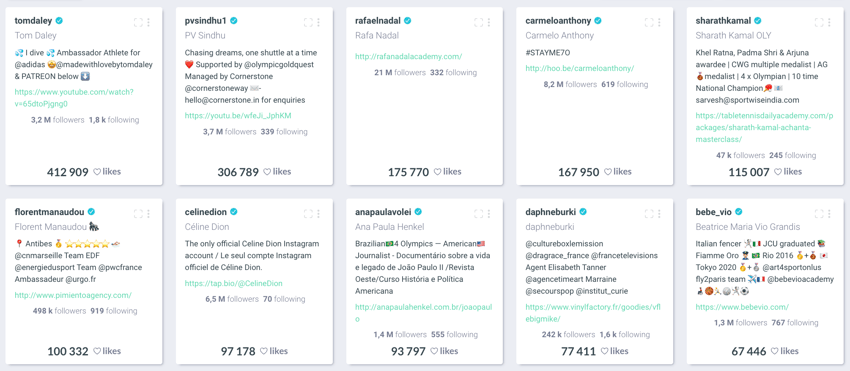This screenshot has width=850, height=371.
Task: Open the youtu.be link on pvsindhu1 card
Action: [238, 116]
